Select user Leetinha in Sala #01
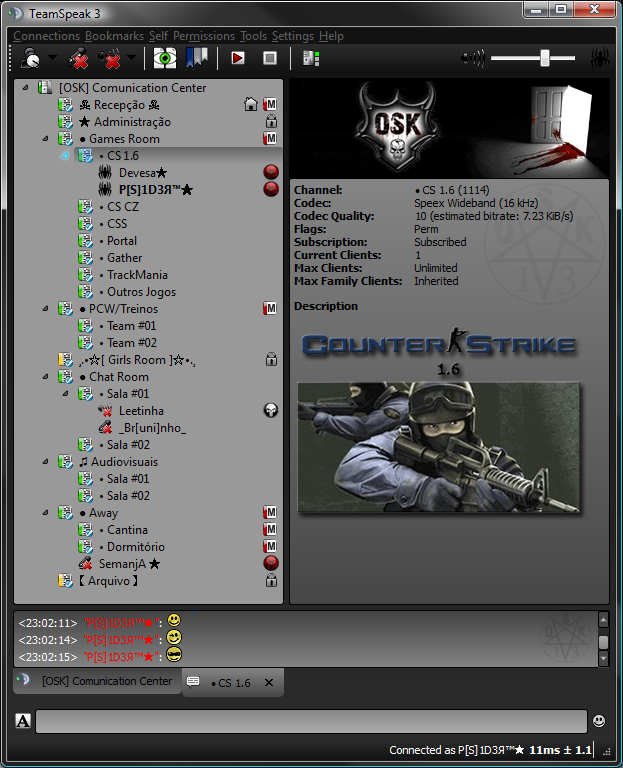Viewport: 623px width, 768px height. click(141, 411)
